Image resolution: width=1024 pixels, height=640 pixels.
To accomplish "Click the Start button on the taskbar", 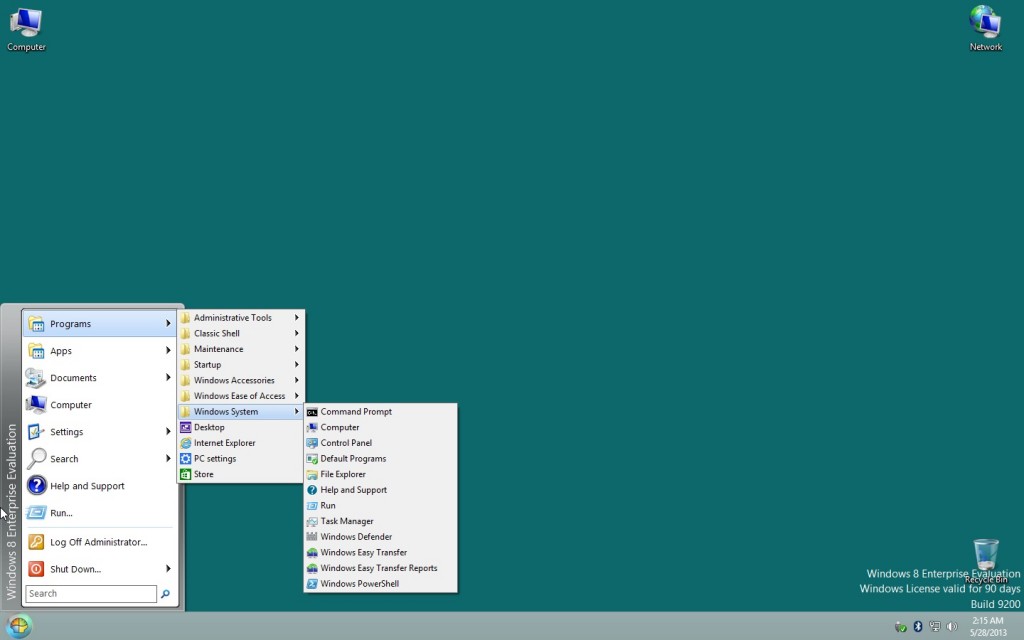I will tap(18, 626).
